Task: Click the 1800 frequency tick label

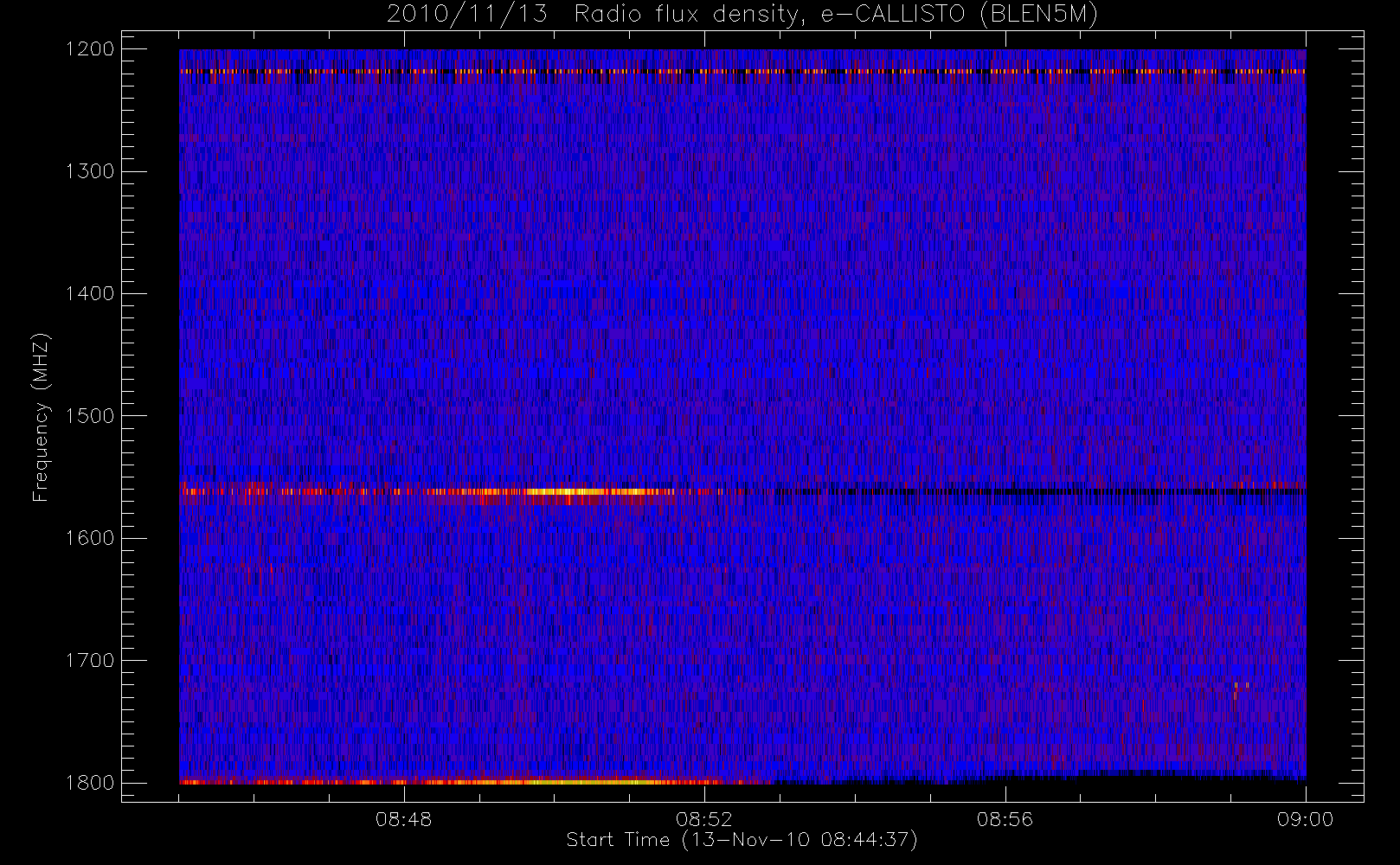Action: pyautogui.click(x=90, y=782)
